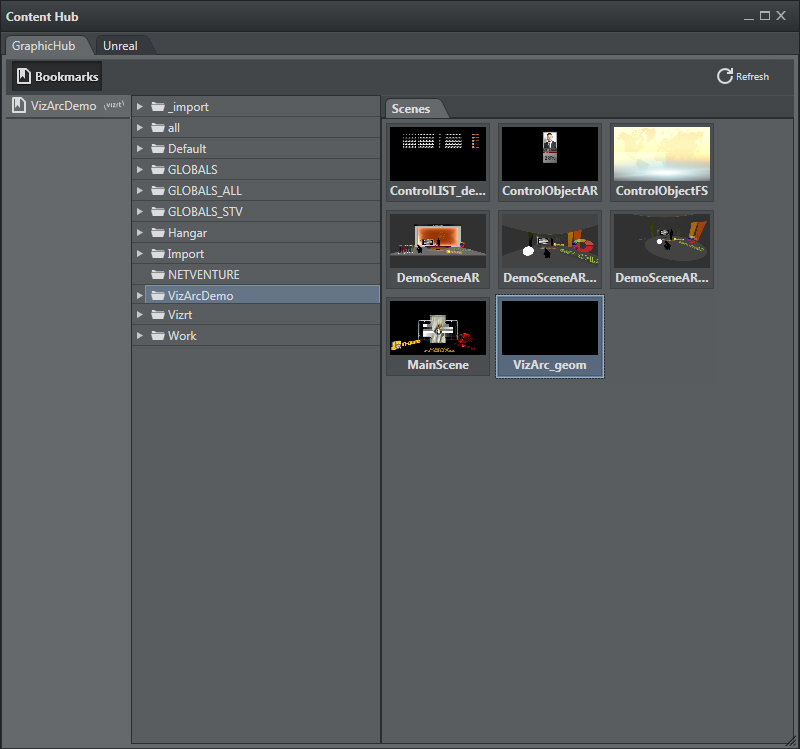The height and width of the screenshot is (749, 800).
Task: Maximize the Content Hub window
Action: pyautogui.click(x=765, y=16)
